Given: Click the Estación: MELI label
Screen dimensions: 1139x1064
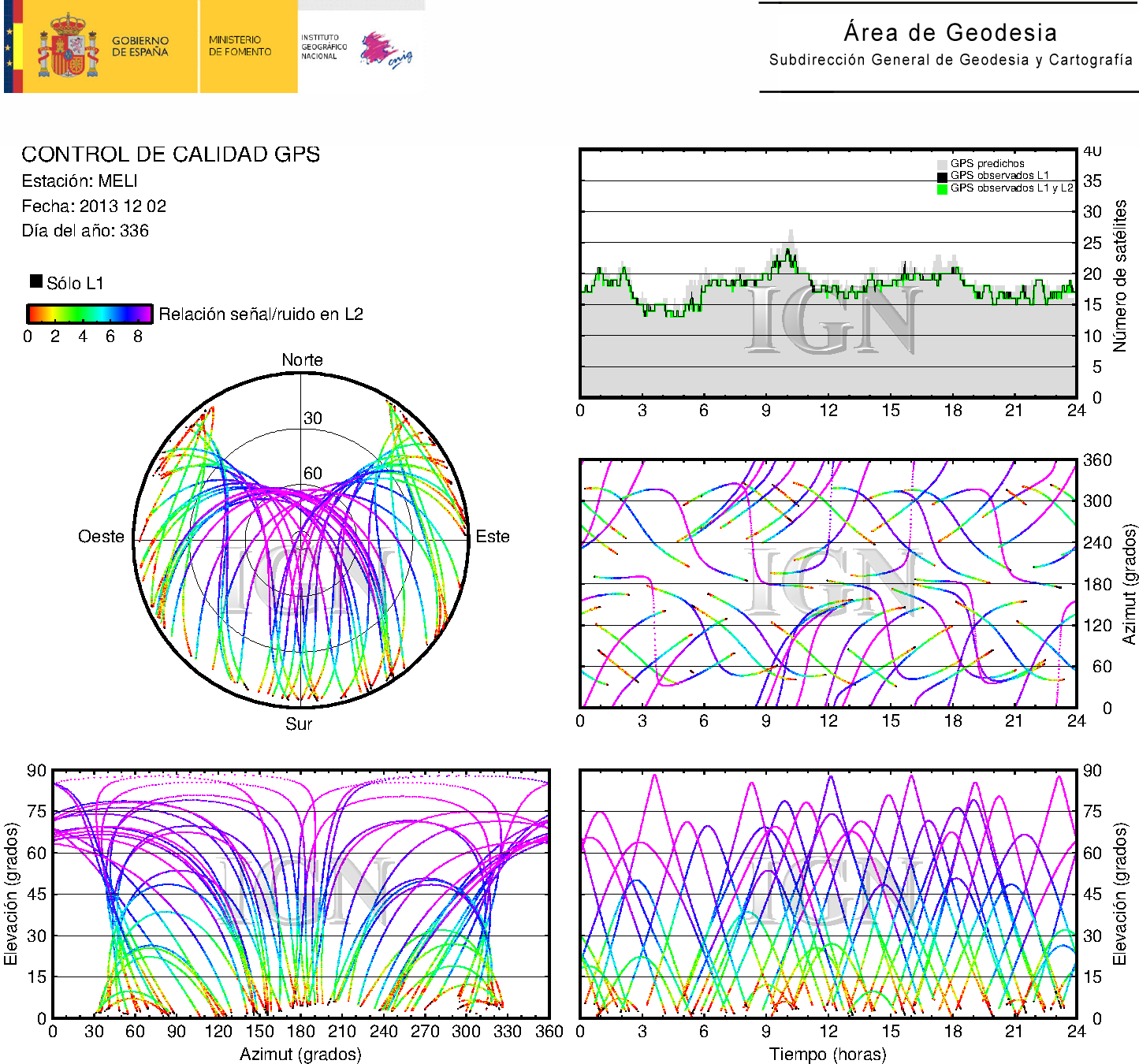Looking at the screenshot, I should click(x=80, y=181).
